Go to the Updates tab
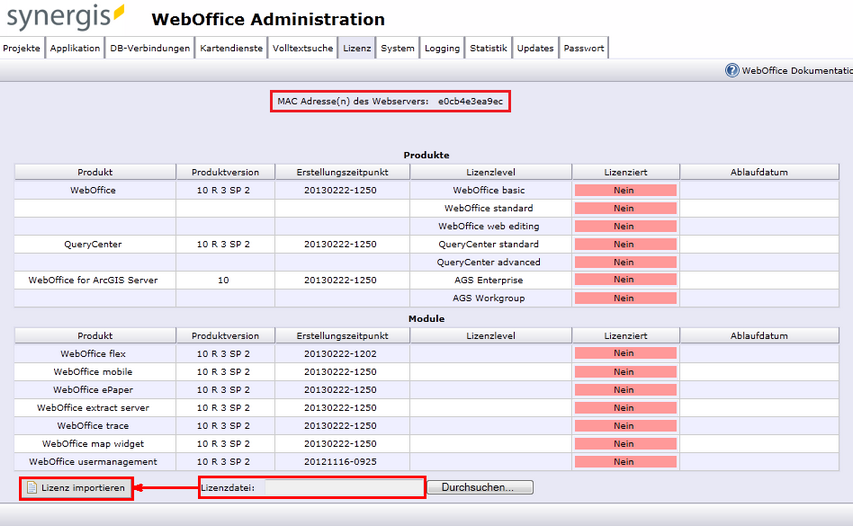Image resolution: width=853 pixels, height=526 pixels. point(535,48)
